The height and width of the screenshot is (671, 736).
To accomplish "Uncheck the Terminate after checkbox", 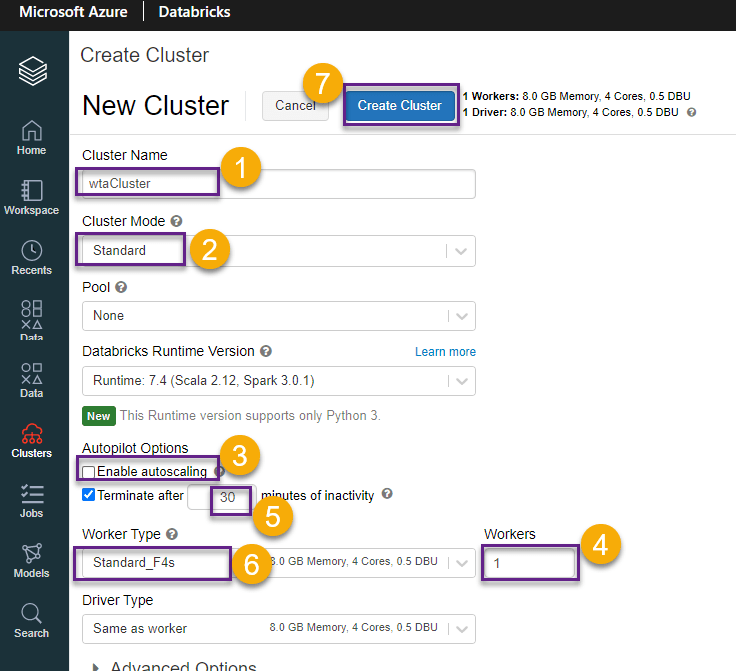I will tap(89, 495).
